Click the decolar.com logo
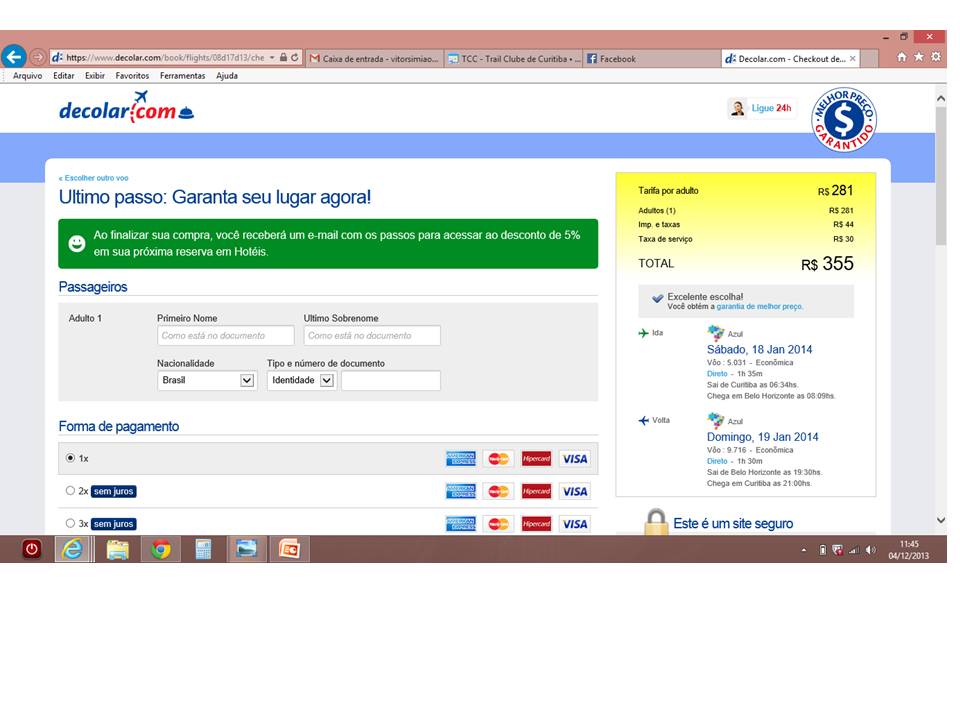This screenshot has height=720, width=960. [x=126, y=108]
